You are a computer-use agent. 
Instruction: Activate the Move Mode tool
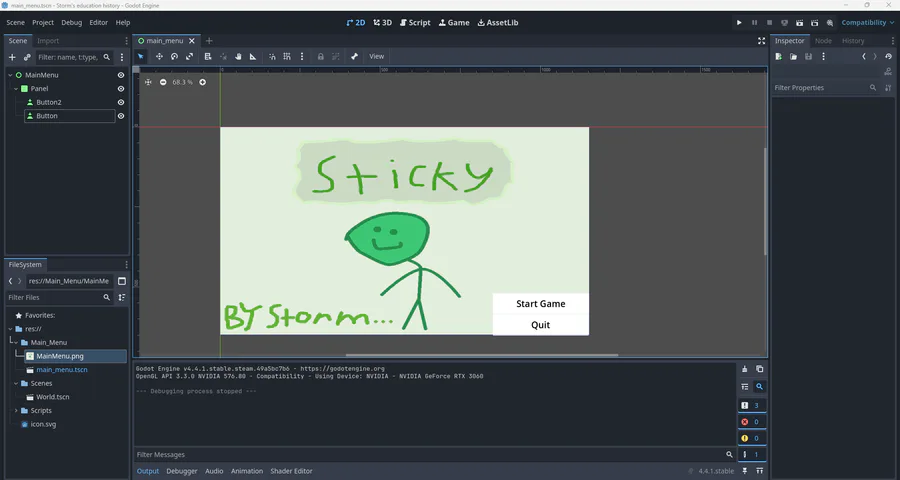159,56
